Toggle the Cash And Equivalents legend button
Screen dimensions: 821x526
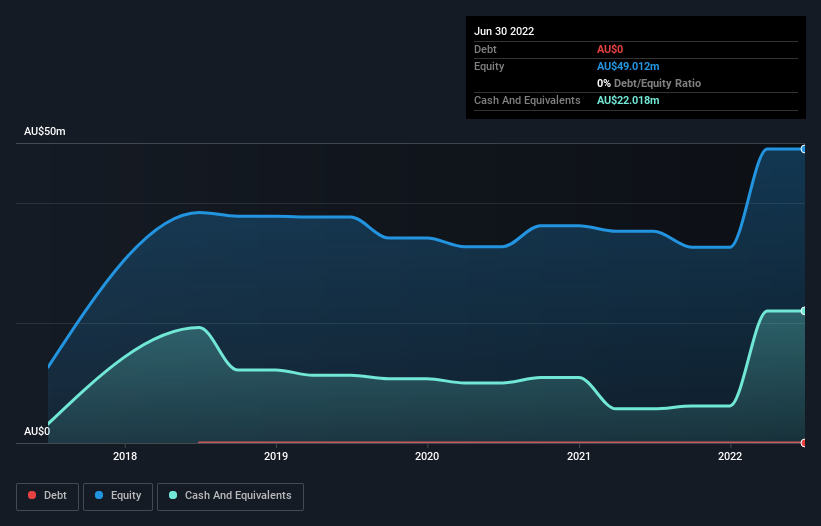[x=230, y=496]
